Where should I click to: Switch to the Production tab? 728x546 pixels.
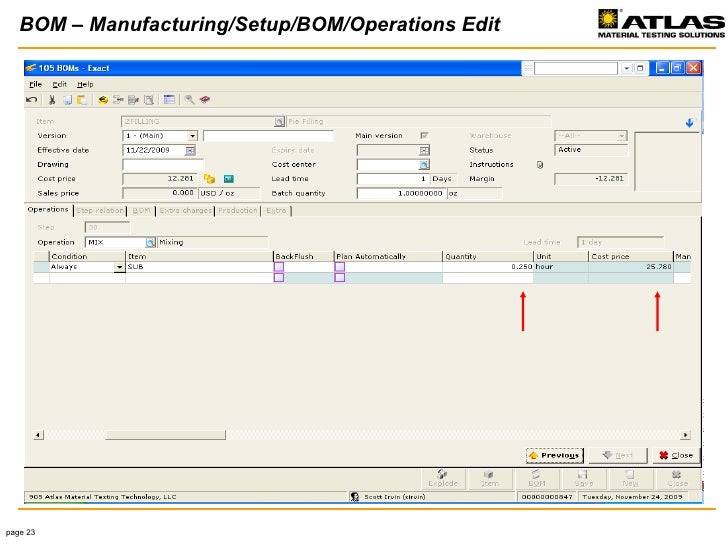pos(238,211)
